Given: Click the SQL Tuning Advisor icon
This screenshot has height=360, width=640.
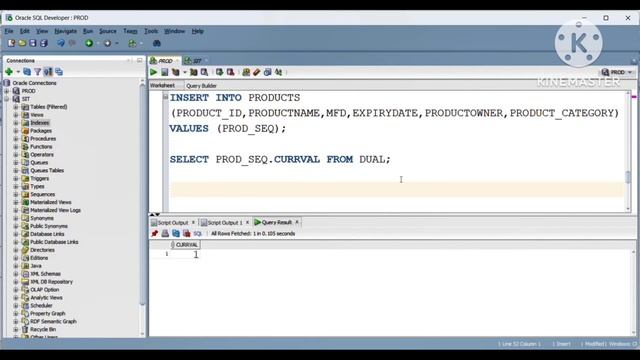Looking at the screenshot, I should point(204,72).
